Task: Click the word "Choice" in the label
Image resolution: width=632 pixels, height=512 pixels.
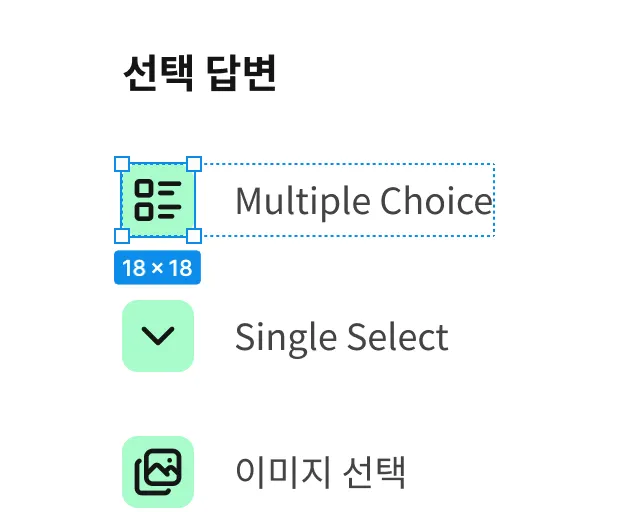Action: pyautogui.click(x=439, y=202)
